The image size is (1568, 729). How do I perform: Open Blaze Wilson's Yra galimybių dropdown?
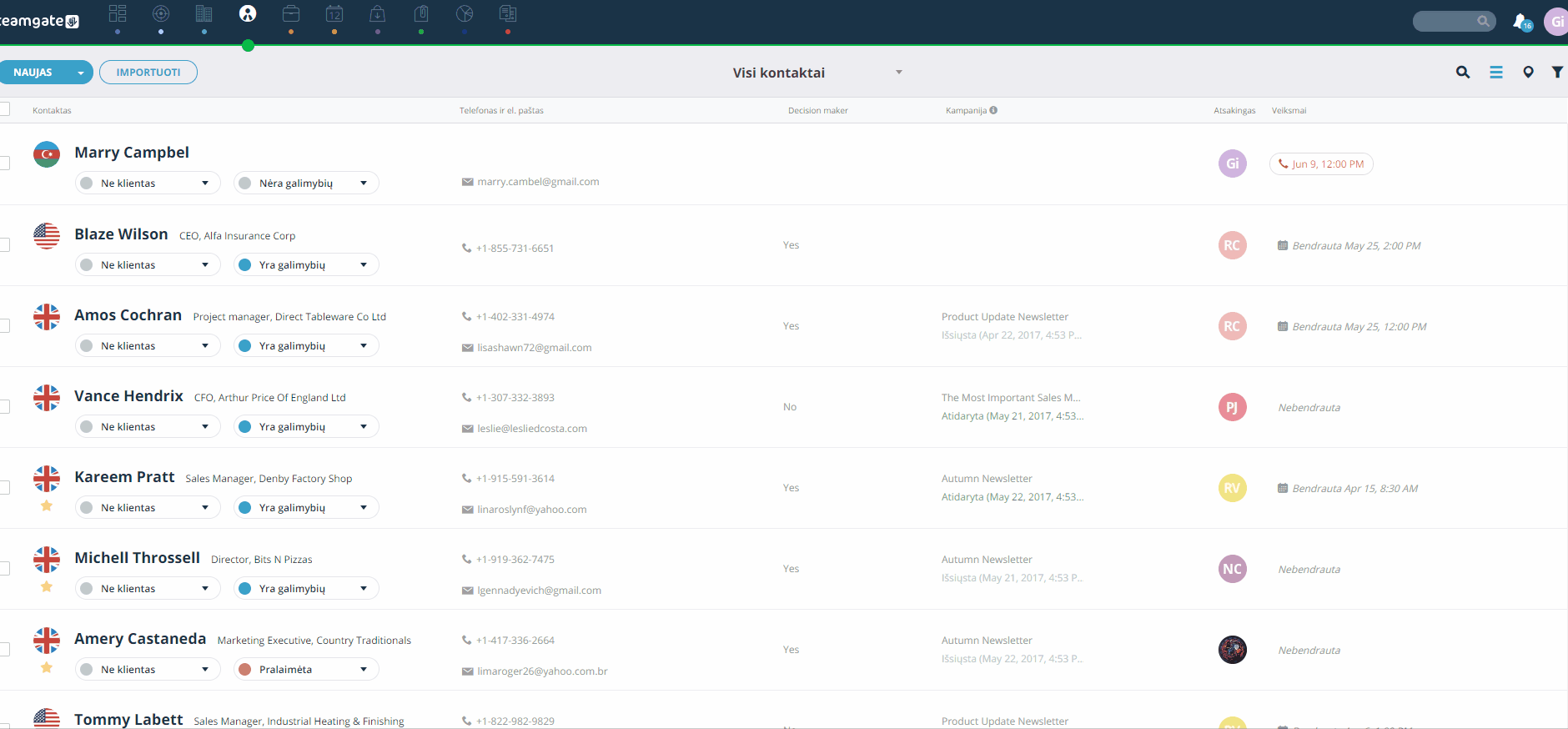click(x=306, y=264)
